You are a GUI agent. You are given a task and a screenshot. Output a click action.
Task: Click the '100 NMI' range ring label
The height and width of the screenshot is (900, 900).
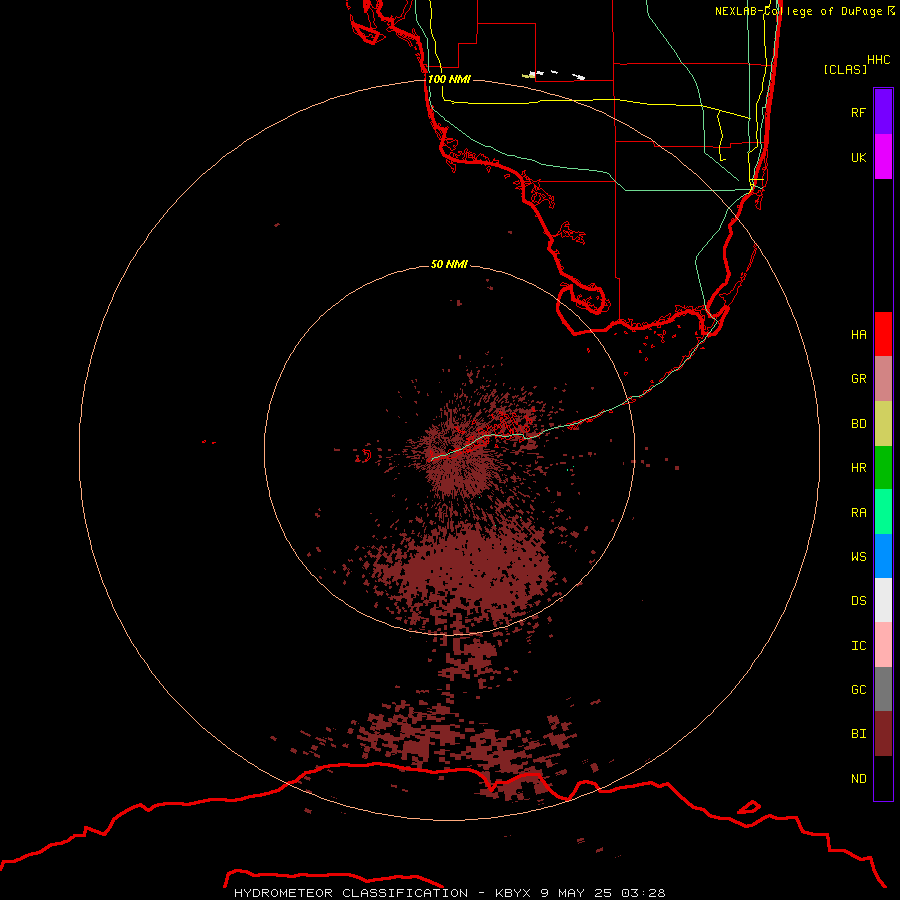point(449,79)
